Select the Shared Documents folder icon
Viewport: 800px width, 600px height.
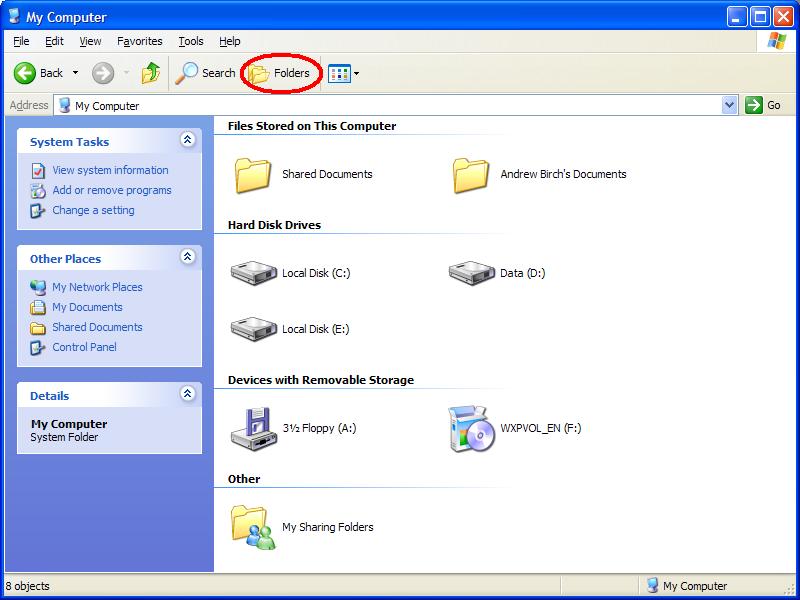pos(253,175)
